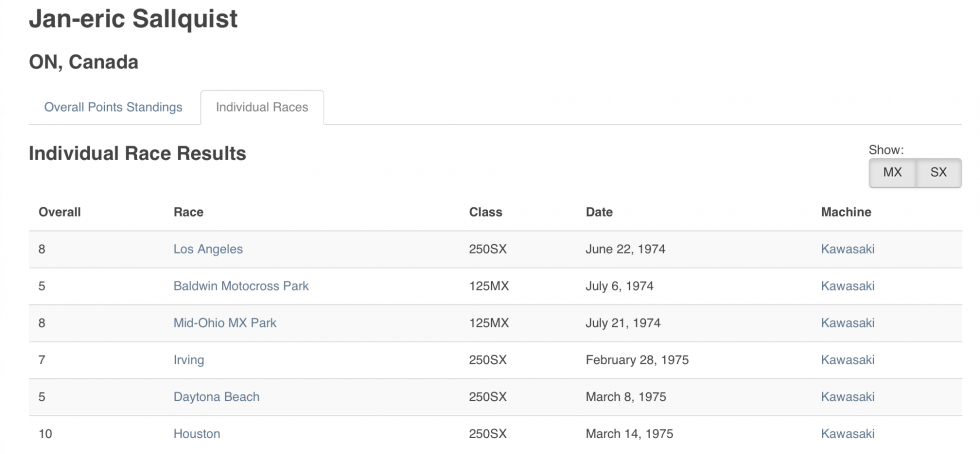Viewport: 980px width, 454px height.
Task: Click Kawasaki in the Daytona Beach row
Action: 847,397
